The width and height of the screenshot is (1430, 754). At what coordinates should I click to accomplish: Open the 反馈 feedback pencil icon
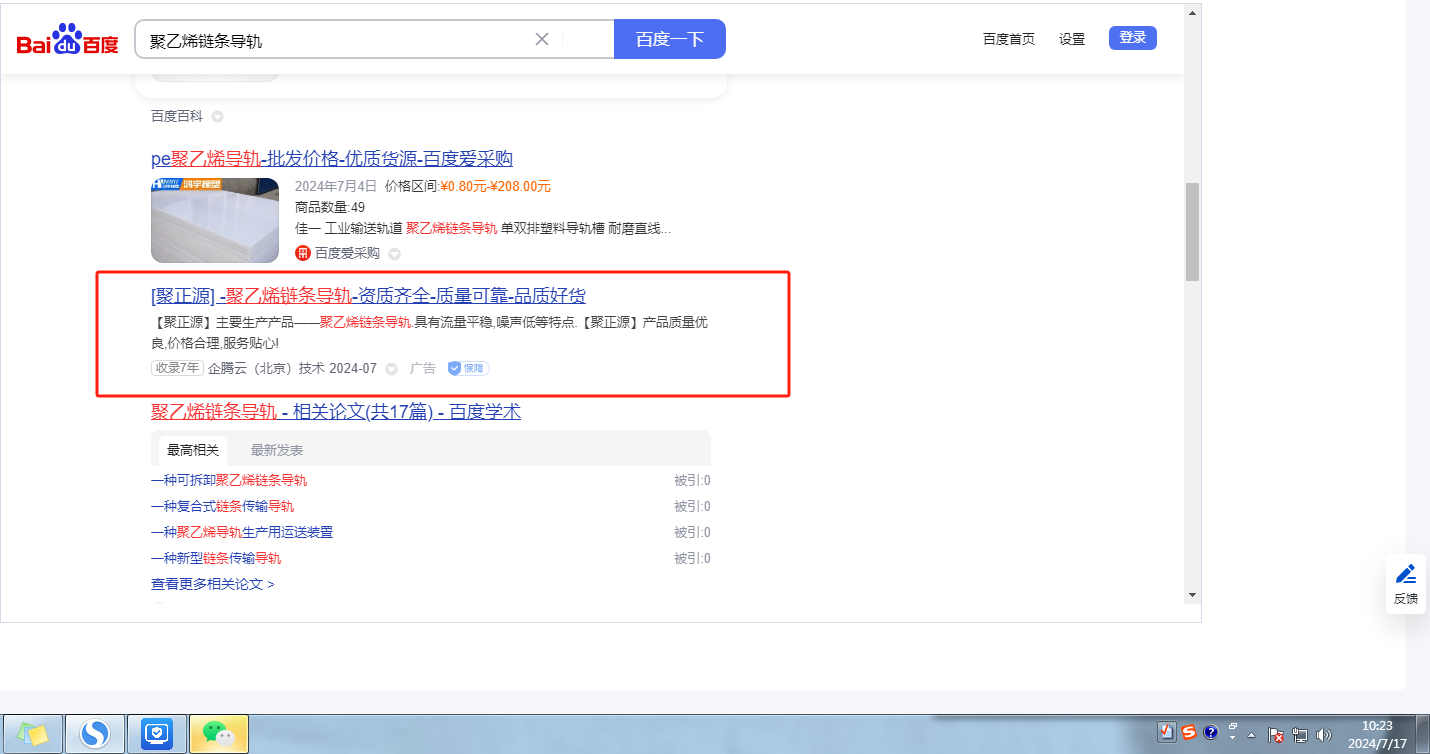[x=1406, y=574]
